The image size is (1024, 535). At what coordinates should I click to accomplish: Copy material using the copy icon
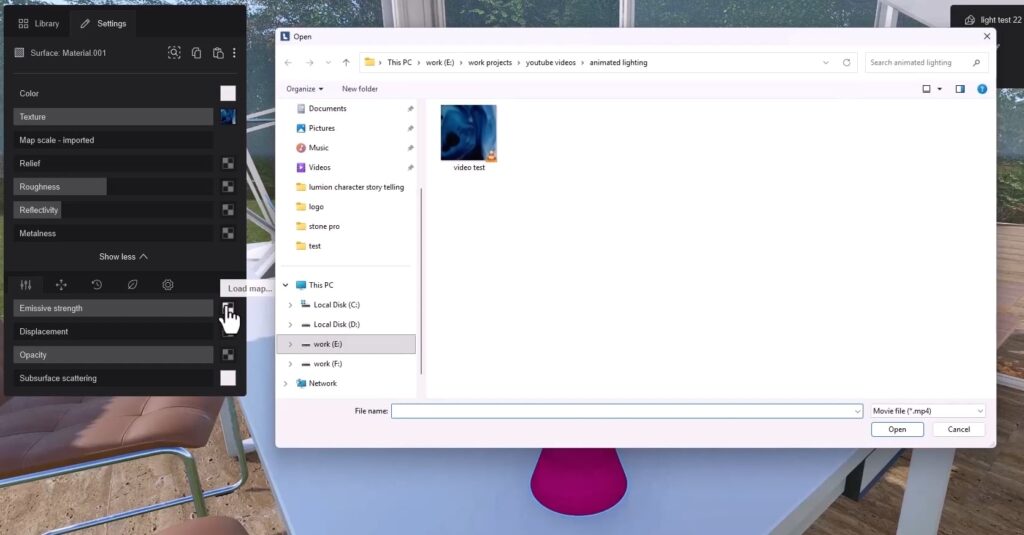click(x=196, y=53)
